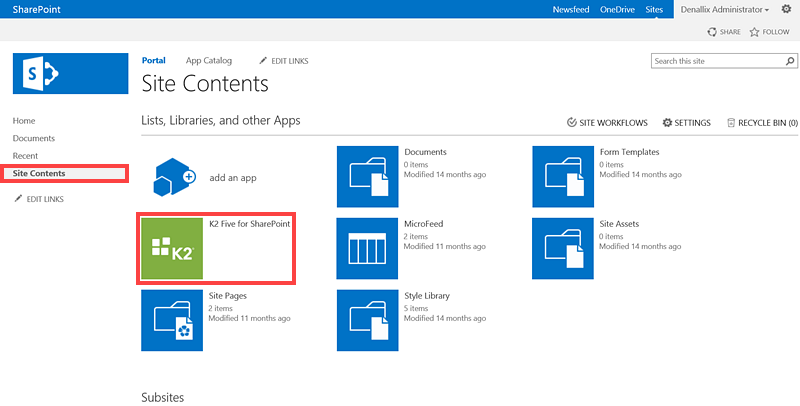The width and height of the screenshot is (800, 406).
Task: Open the Site Assets library icon
Action: 561,247
